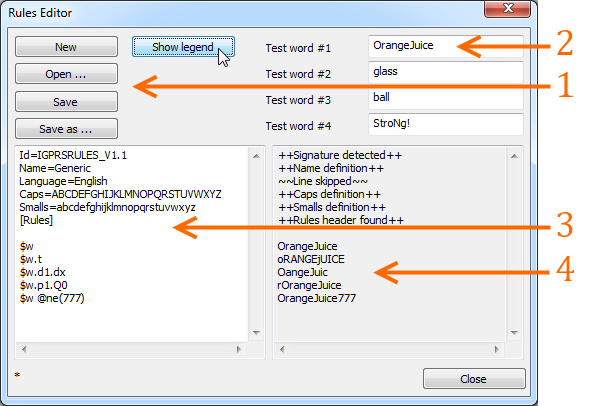Image resolution: width=590 pixels, height=406 pixels.
Task: Select output result oRANGEjUICE
Action: coord(311,259)
